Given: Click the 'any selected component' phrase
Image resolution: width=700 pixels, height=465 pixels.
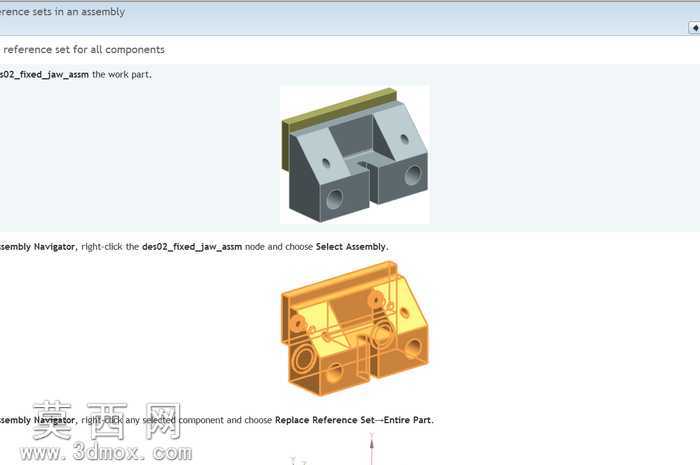Looking at the screenshot, I should point(174,420).
